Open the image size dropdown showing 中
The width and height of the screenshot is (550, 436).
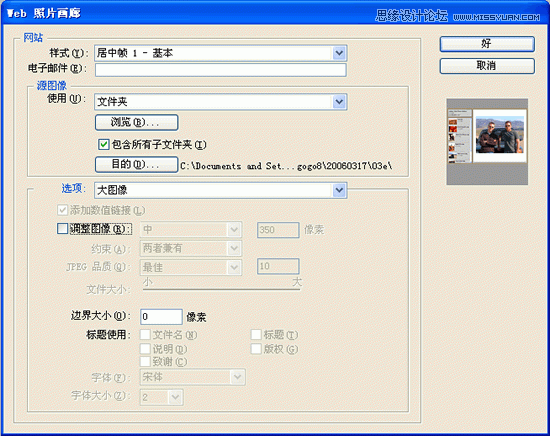coord(191,230)
